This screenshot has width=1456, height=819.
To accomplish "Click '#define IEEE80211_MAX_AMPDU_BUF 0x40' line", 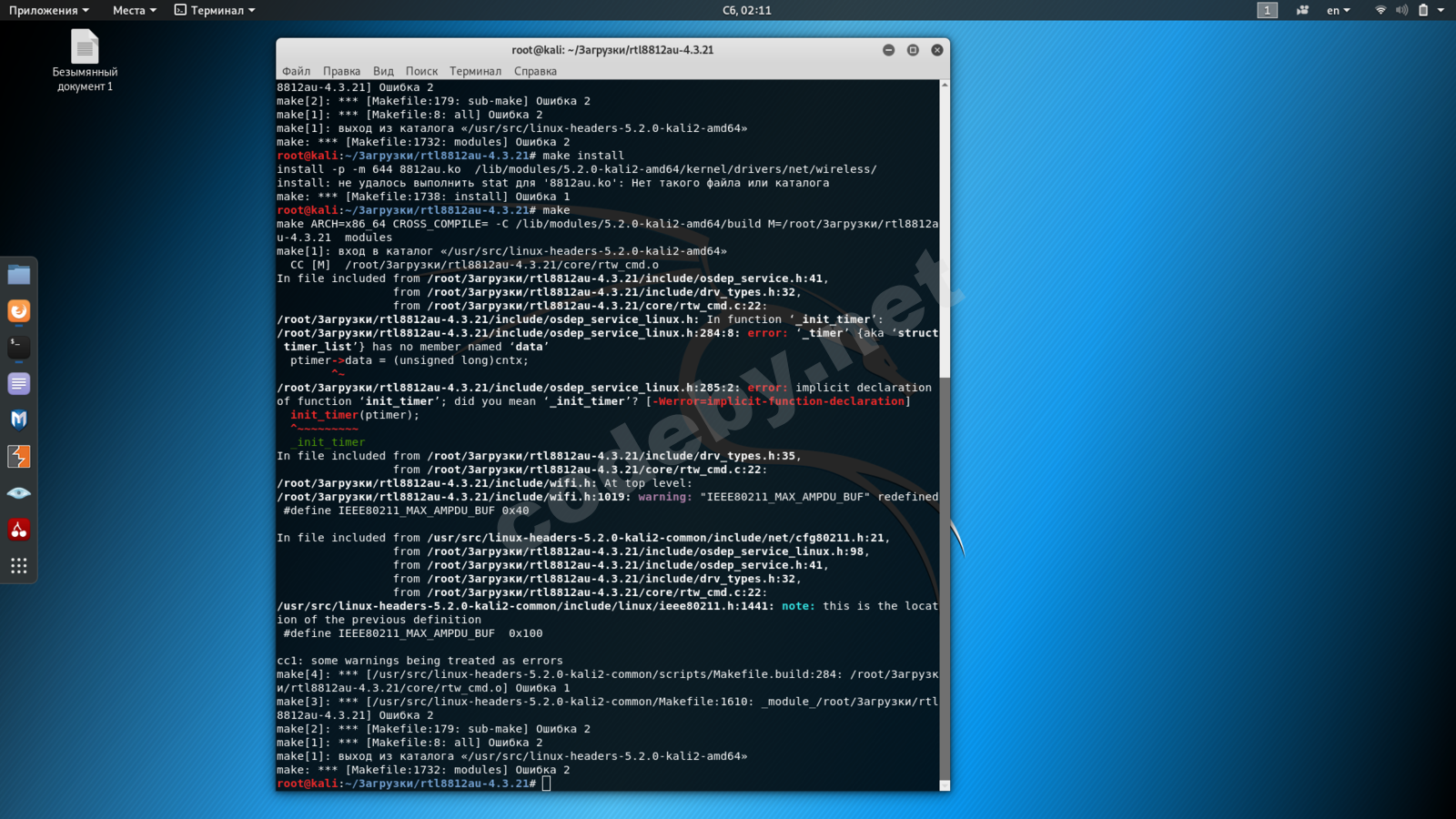I will 406,511.
